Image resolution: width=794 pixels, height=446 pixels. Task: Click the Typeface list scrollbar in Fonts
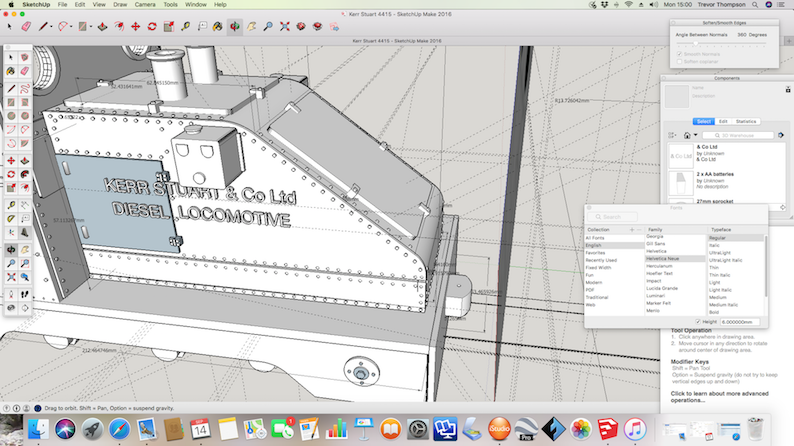(766, 266)
